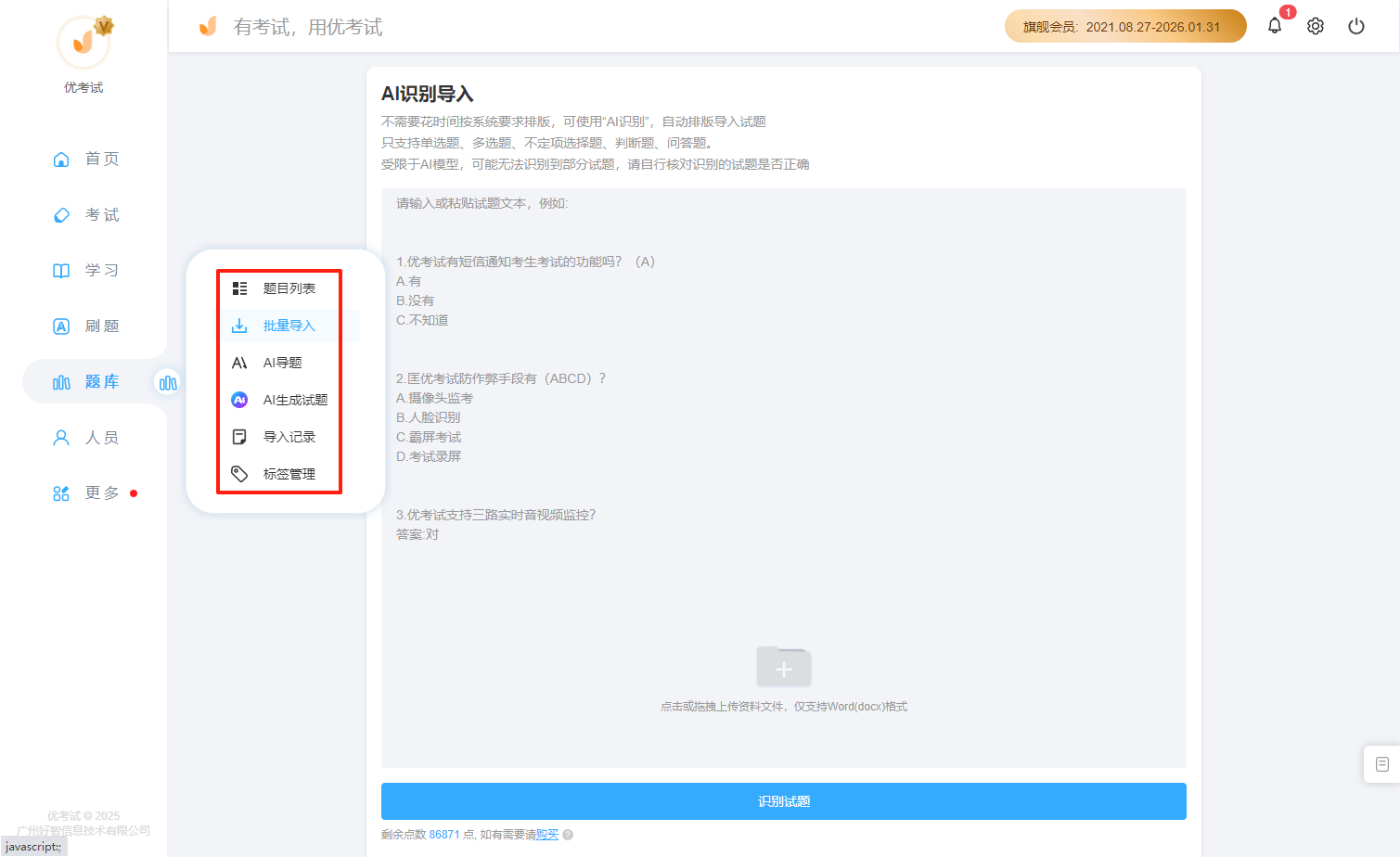Click the 优考试 name under avatar
Screen dimensions: 1400x857
click(83, 87)
